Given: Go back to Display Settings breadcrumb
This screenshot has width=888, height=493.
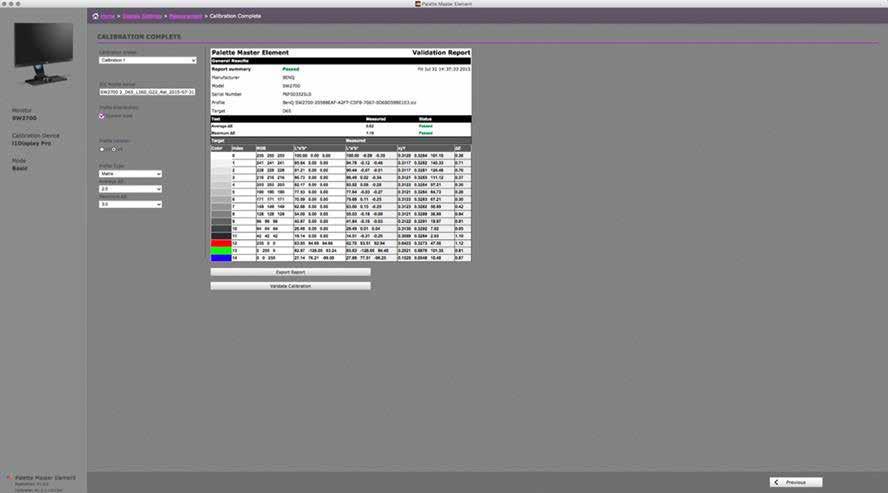Looking at the screenshot, I should tap(142, 16).
